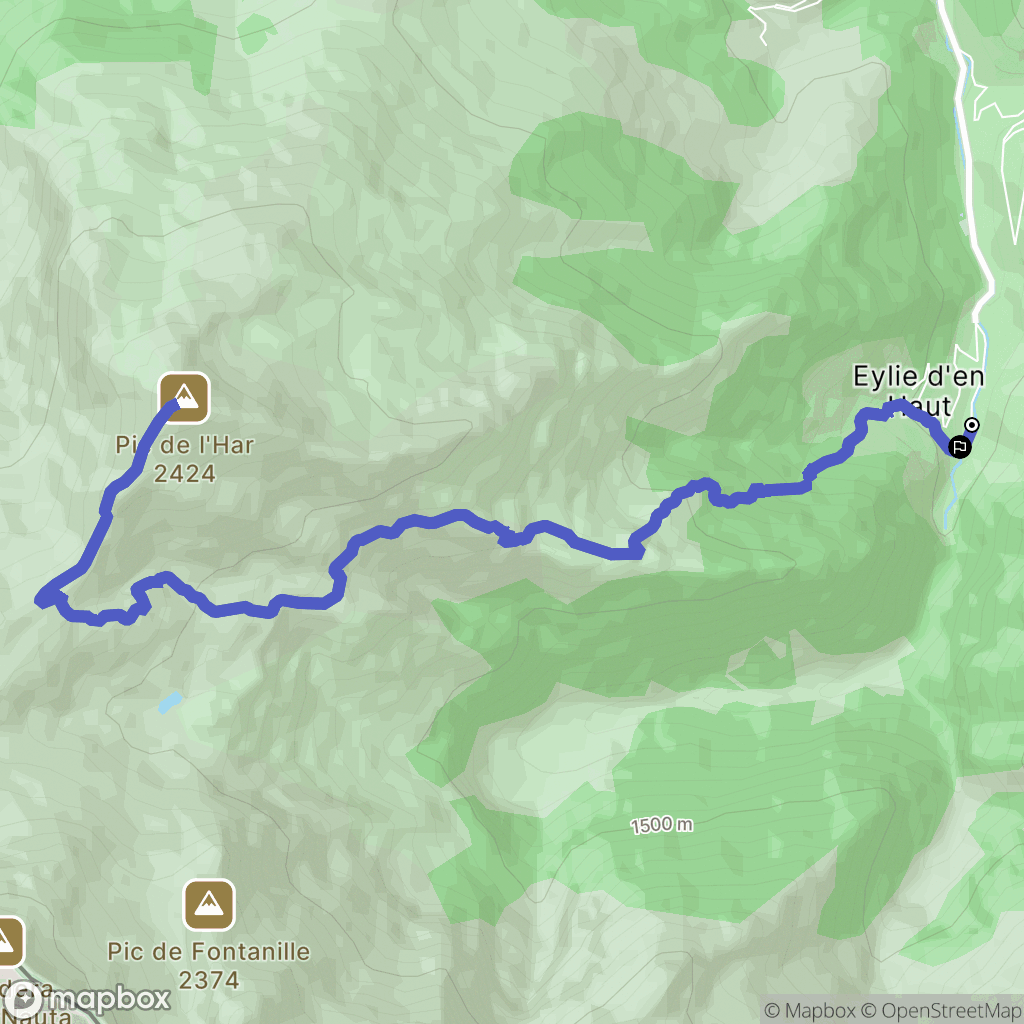Select the black finish flag marker

pos(959,447)
